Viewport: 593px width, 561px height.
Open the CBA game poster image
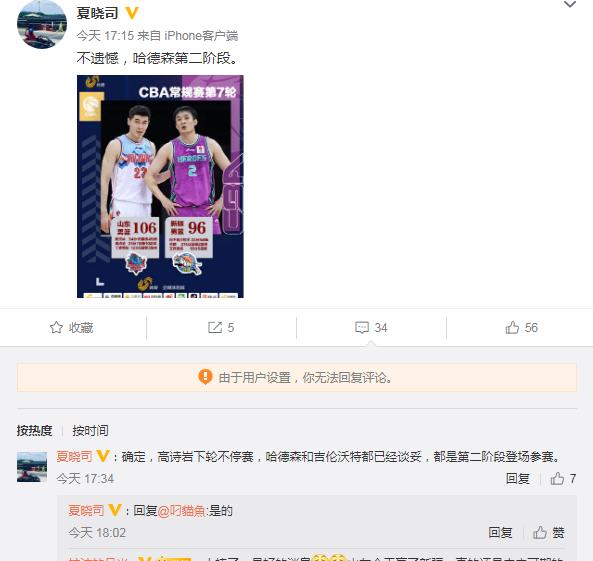click(x=160, y=186)
